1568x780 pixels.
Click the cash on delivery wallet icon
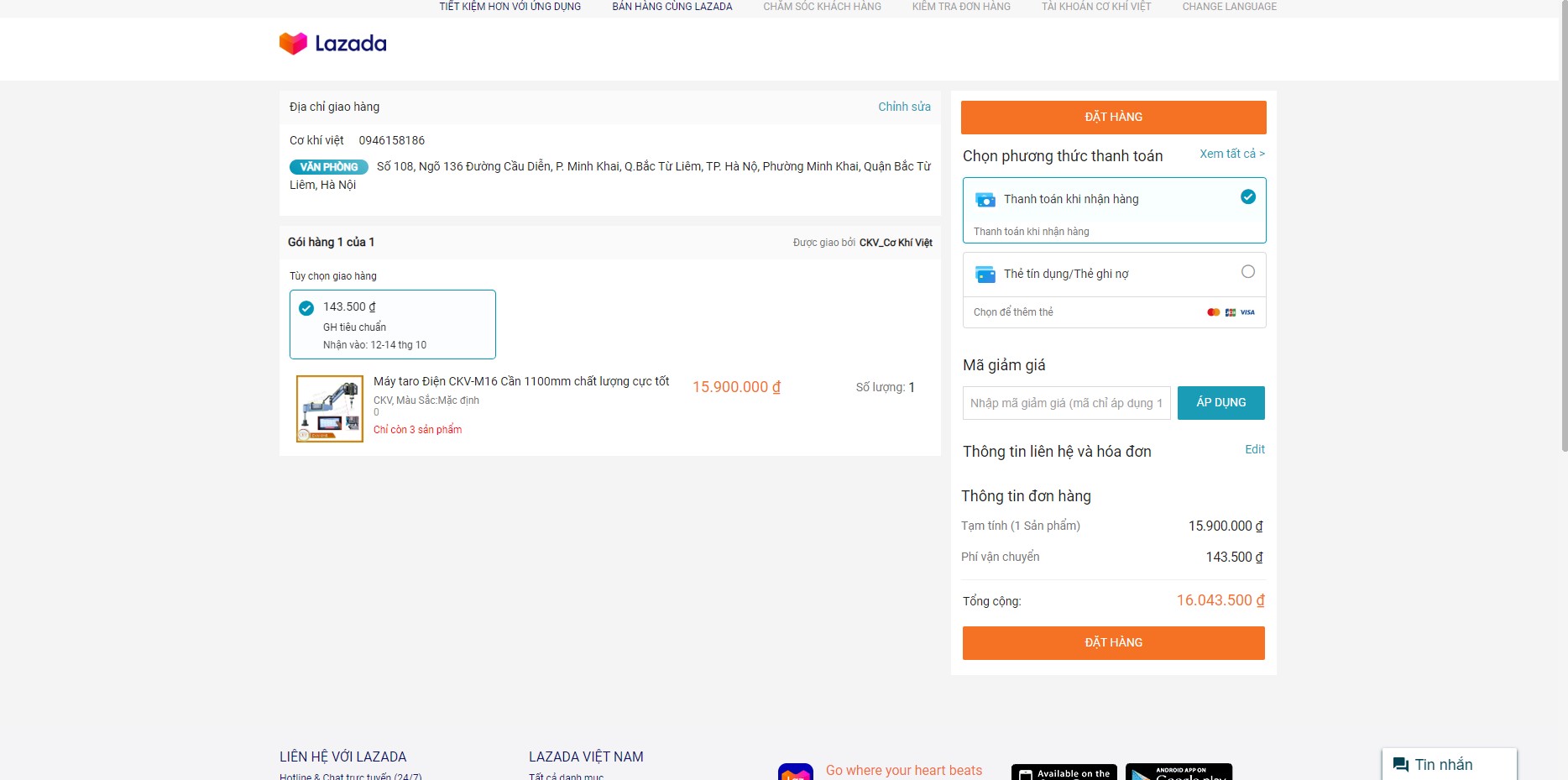(985, 200)
